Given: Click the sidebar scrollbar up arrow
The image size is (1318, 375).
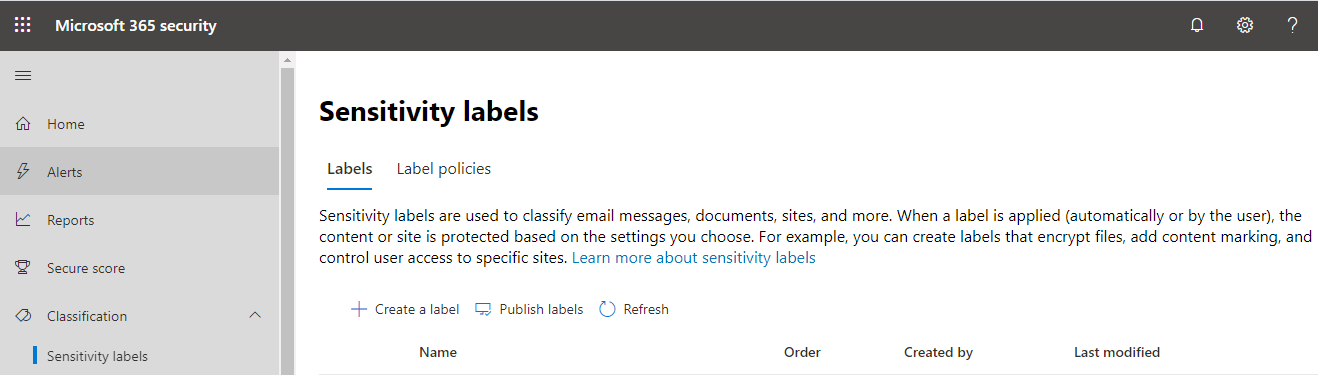Looking at the screenshot, I should [x=288, y=60].
